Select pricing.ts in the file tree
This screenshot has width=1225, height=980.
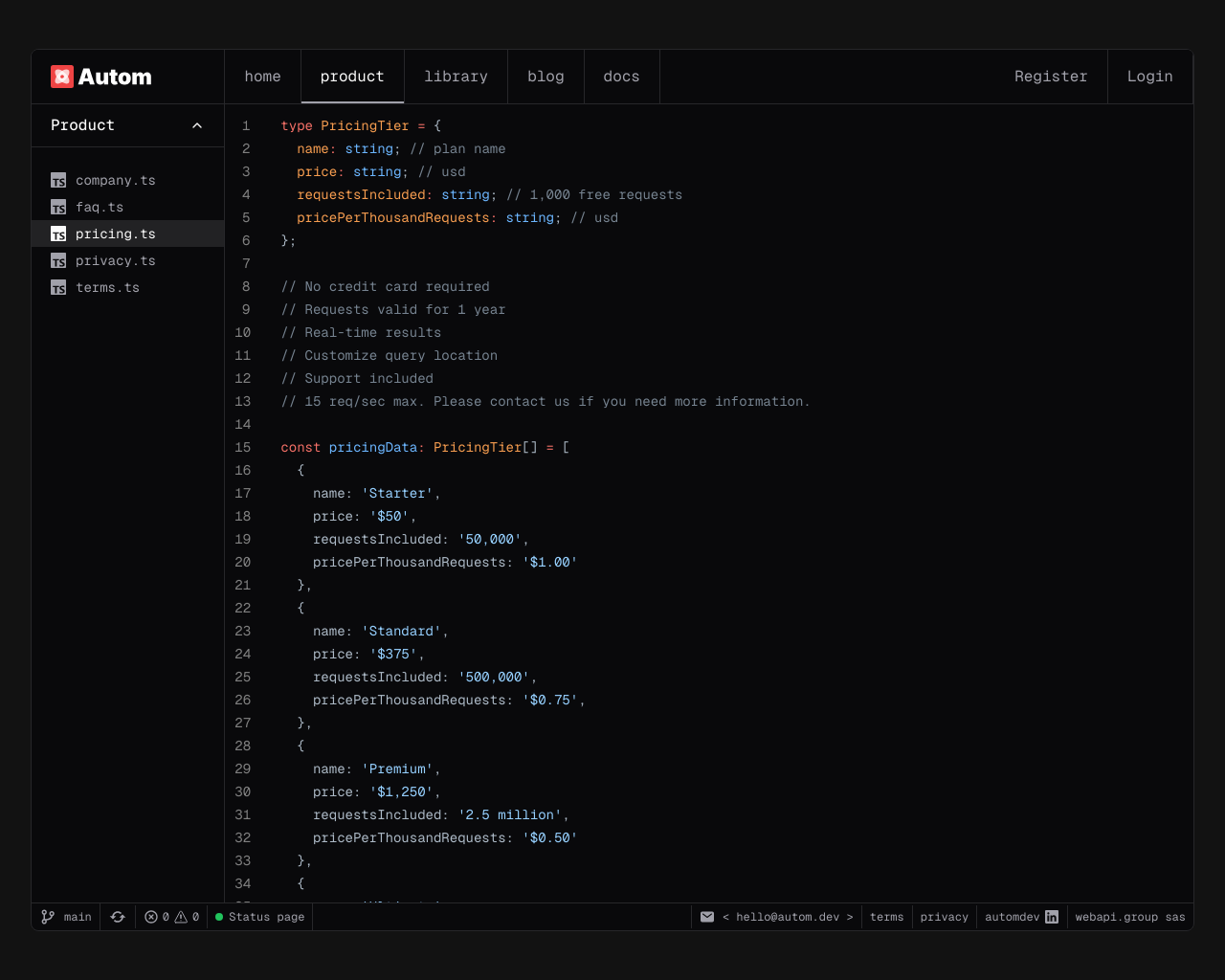(x=127, y=234)
